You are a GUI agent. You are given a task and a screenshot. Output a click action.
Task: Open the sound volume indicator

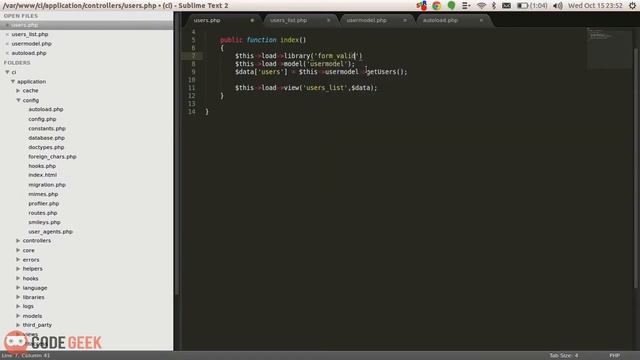558,5
